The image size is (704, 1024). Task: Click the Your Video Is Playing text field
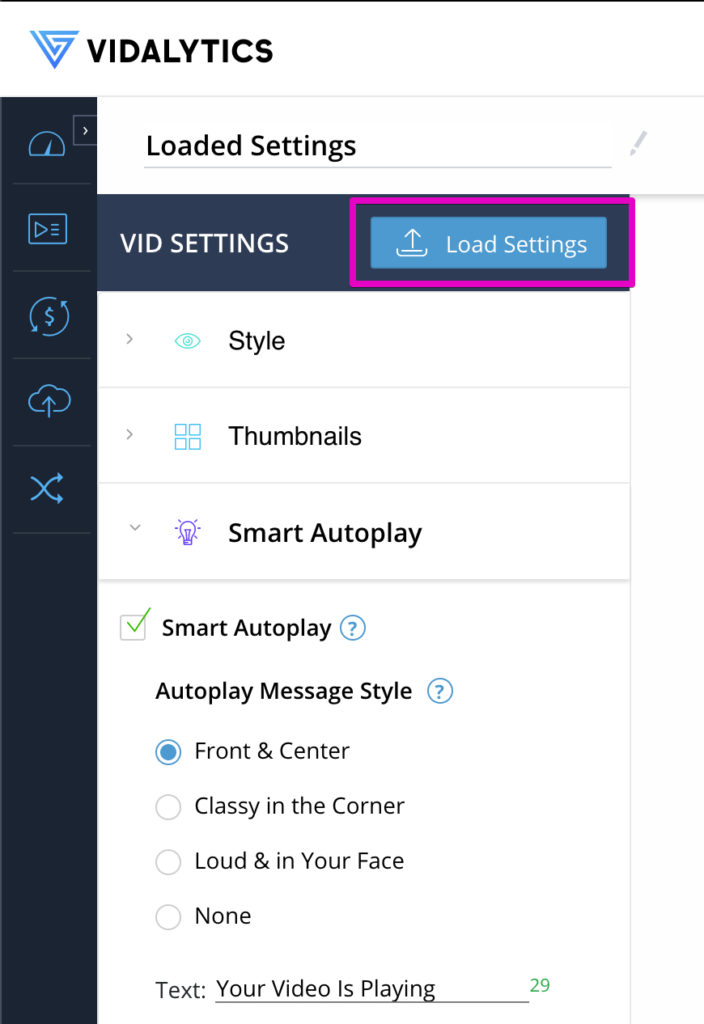pos(371,989)
